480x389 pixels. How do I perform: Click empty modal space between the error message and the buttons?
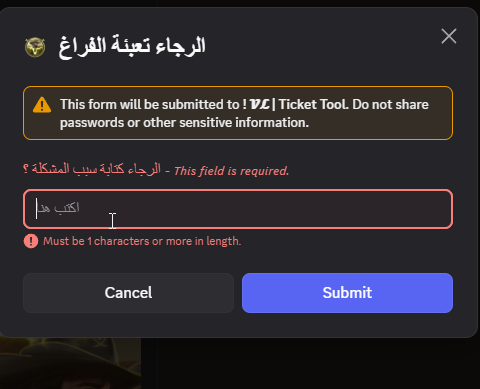pyautogui.click(x=238, y=261)
